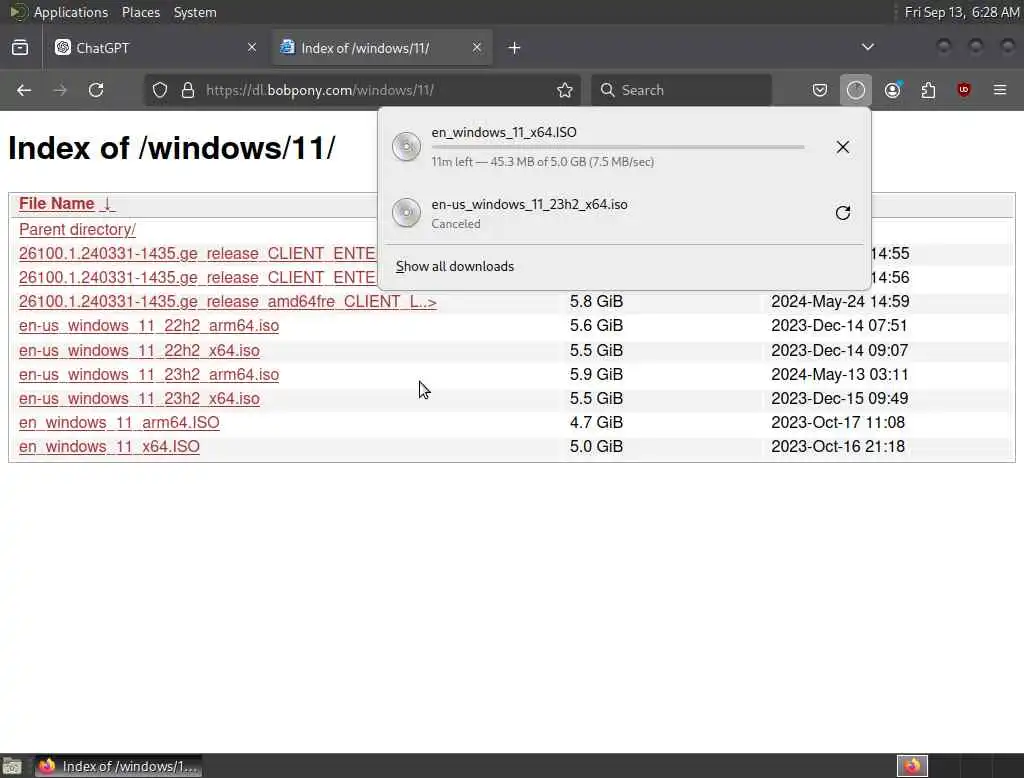
Task: Bookmark this page with the star
Action: (x=565, y=90)
